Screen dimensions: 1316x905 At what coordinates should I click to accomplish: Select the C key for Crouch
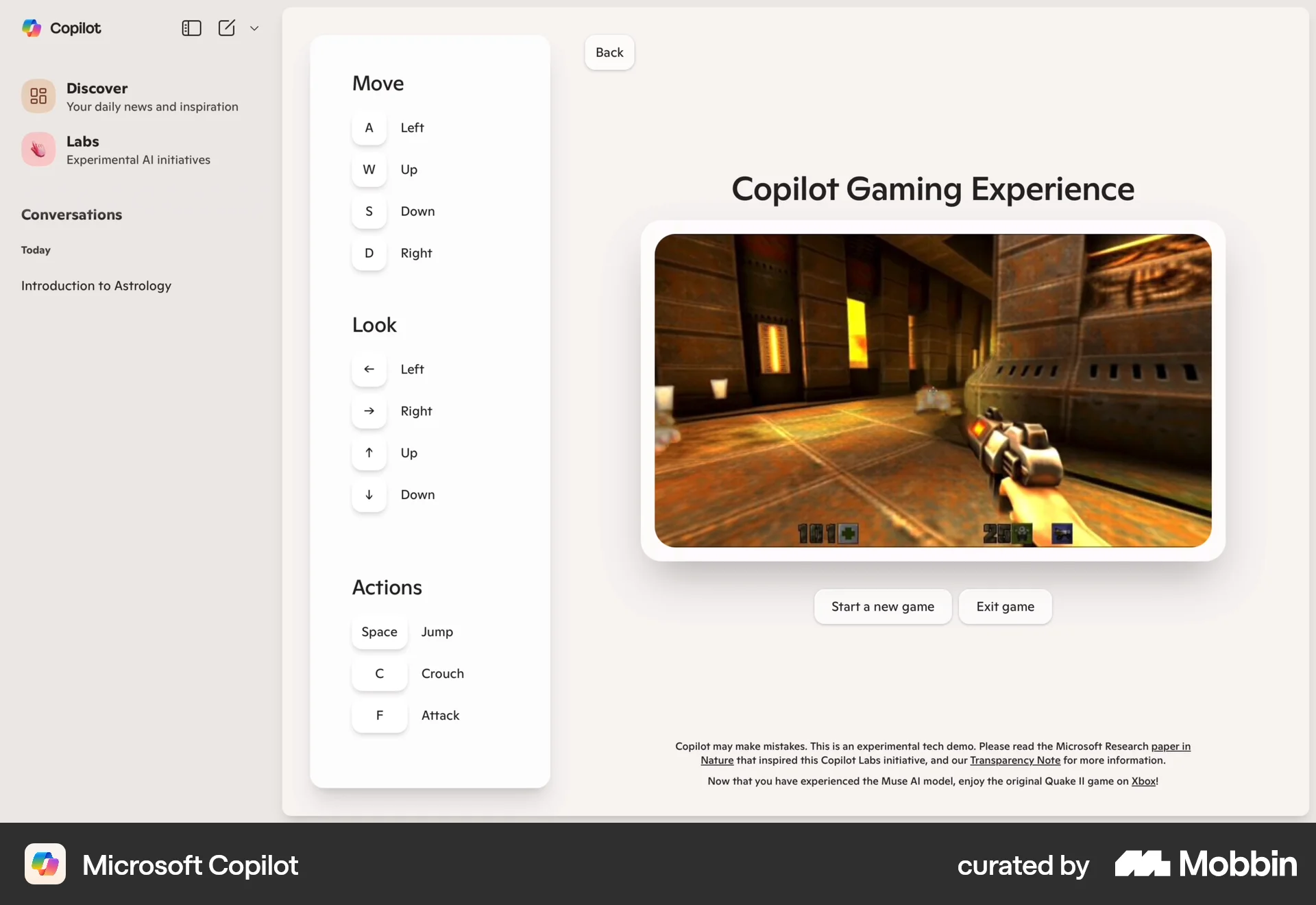click(x=379, y=673)
